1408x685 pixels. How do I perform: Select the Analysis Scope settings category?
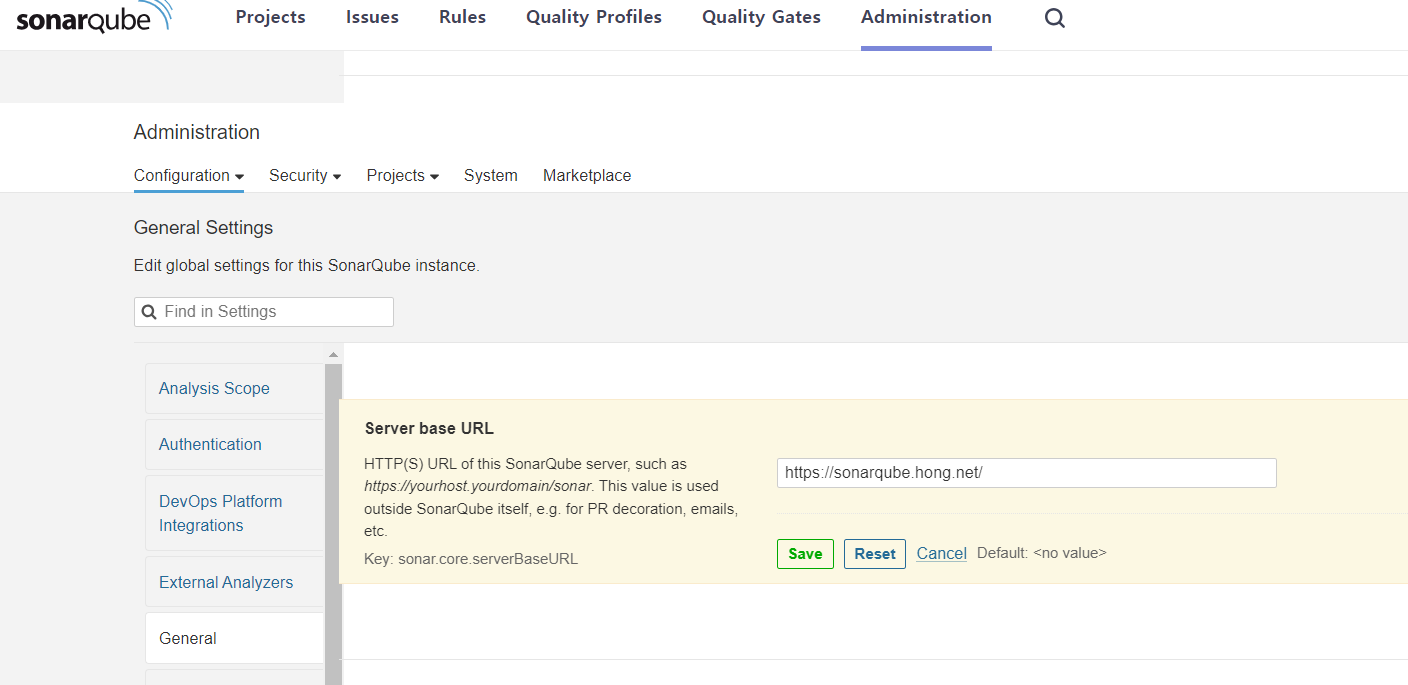pos(235,388)
